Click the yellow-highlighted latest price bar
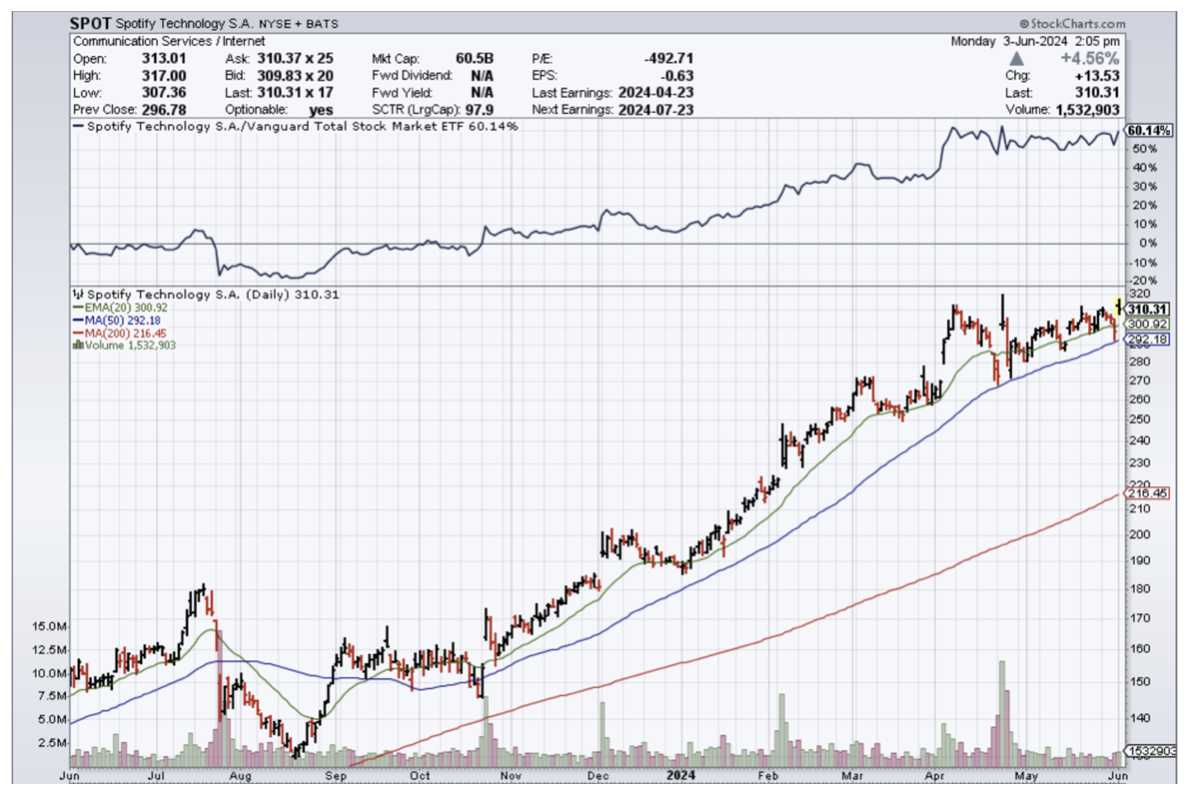Image resolution: width=1186 pixels, height=798 pixels. (x=1118, y=306)
